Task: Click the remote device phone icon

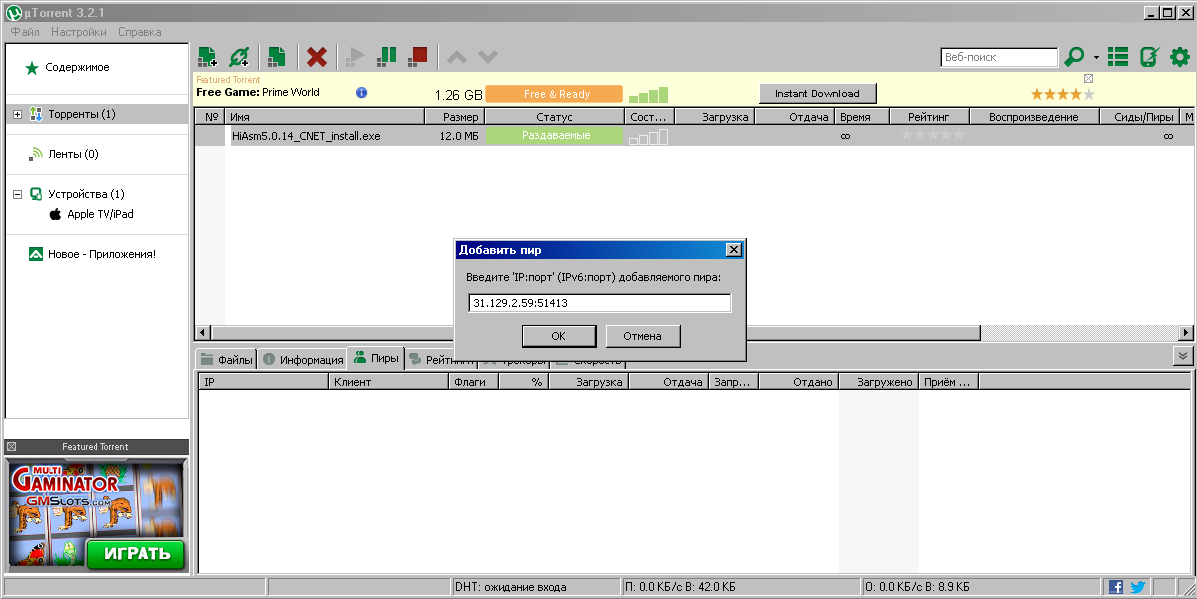Action: pyautogui.click(x=1149, y=57)
